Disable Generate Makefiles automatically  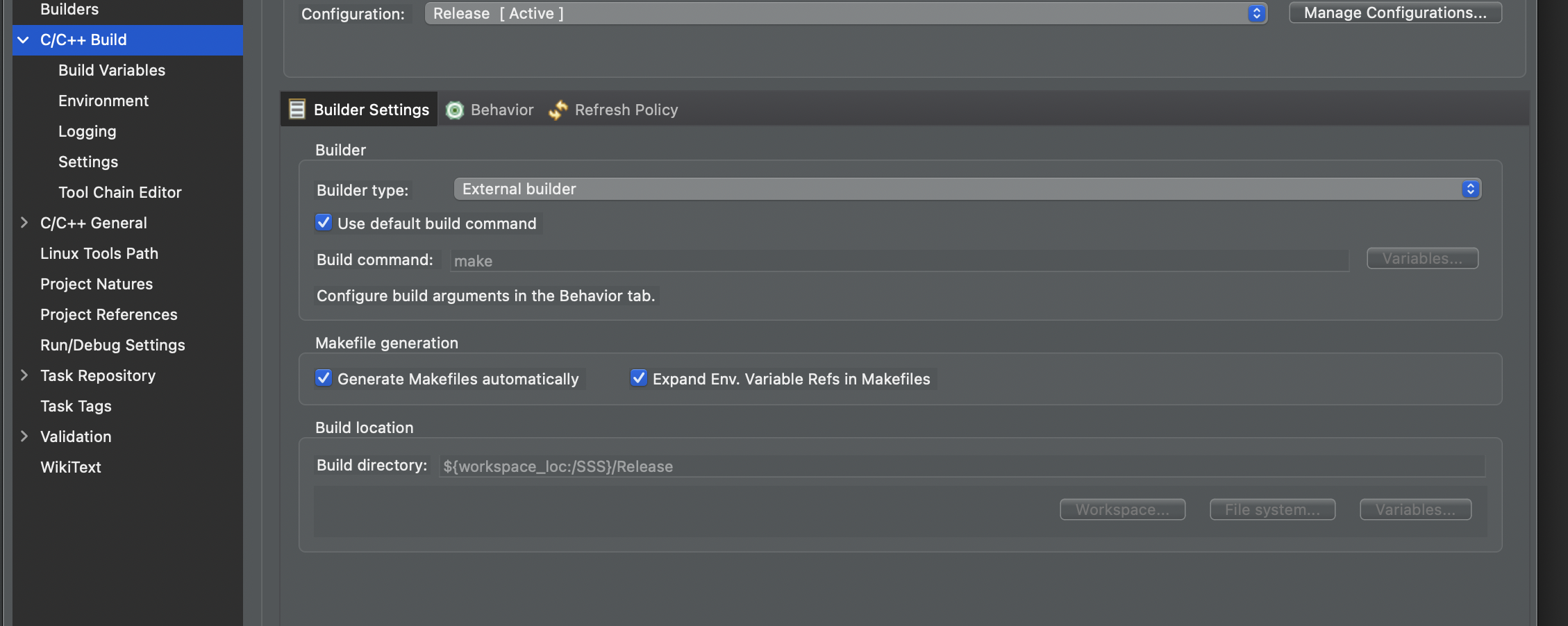coord(324,378)
